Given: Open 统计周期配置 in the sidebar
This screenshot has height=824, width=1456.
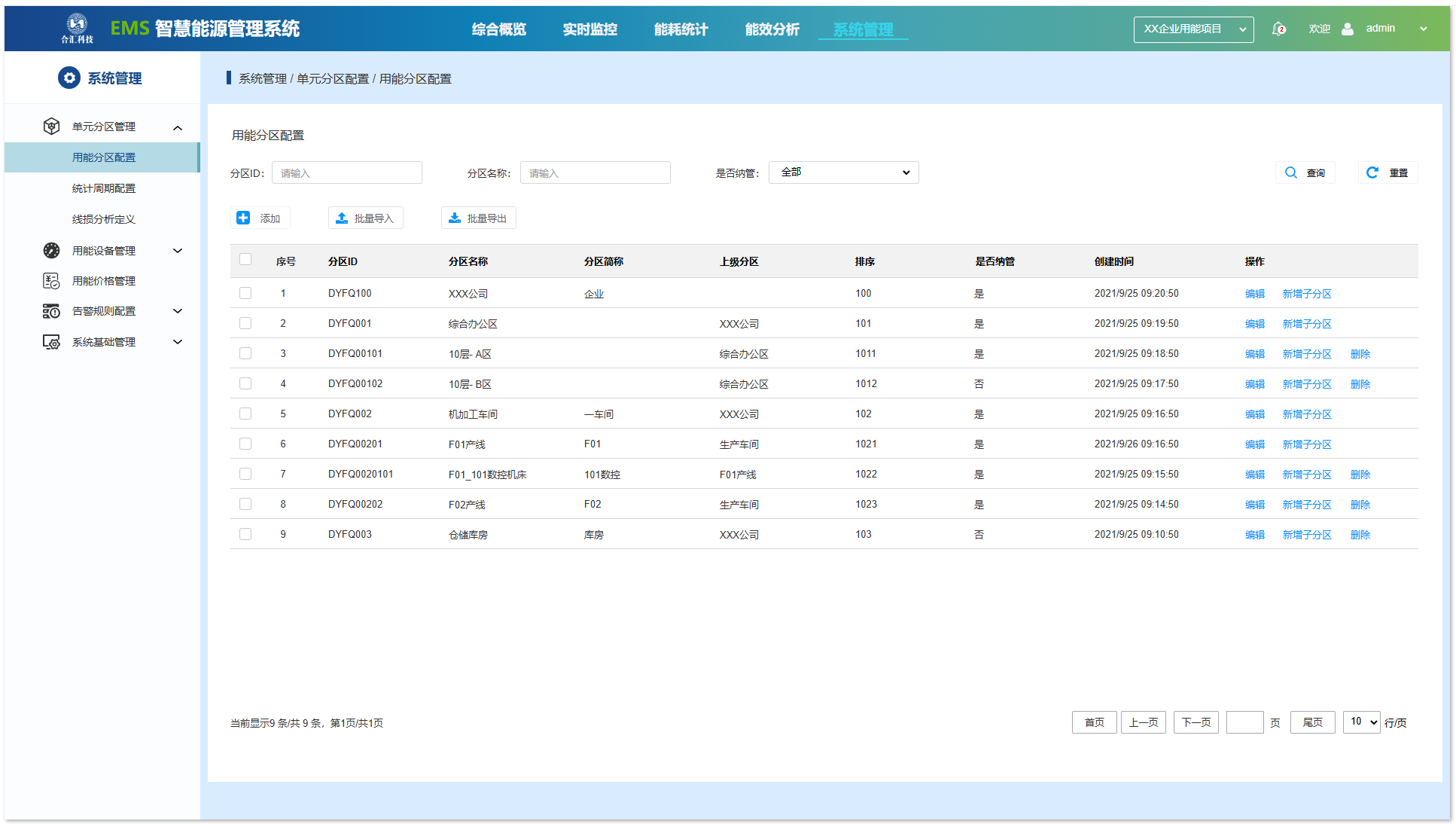Looking at the screenshot, I should pos(104,188).
